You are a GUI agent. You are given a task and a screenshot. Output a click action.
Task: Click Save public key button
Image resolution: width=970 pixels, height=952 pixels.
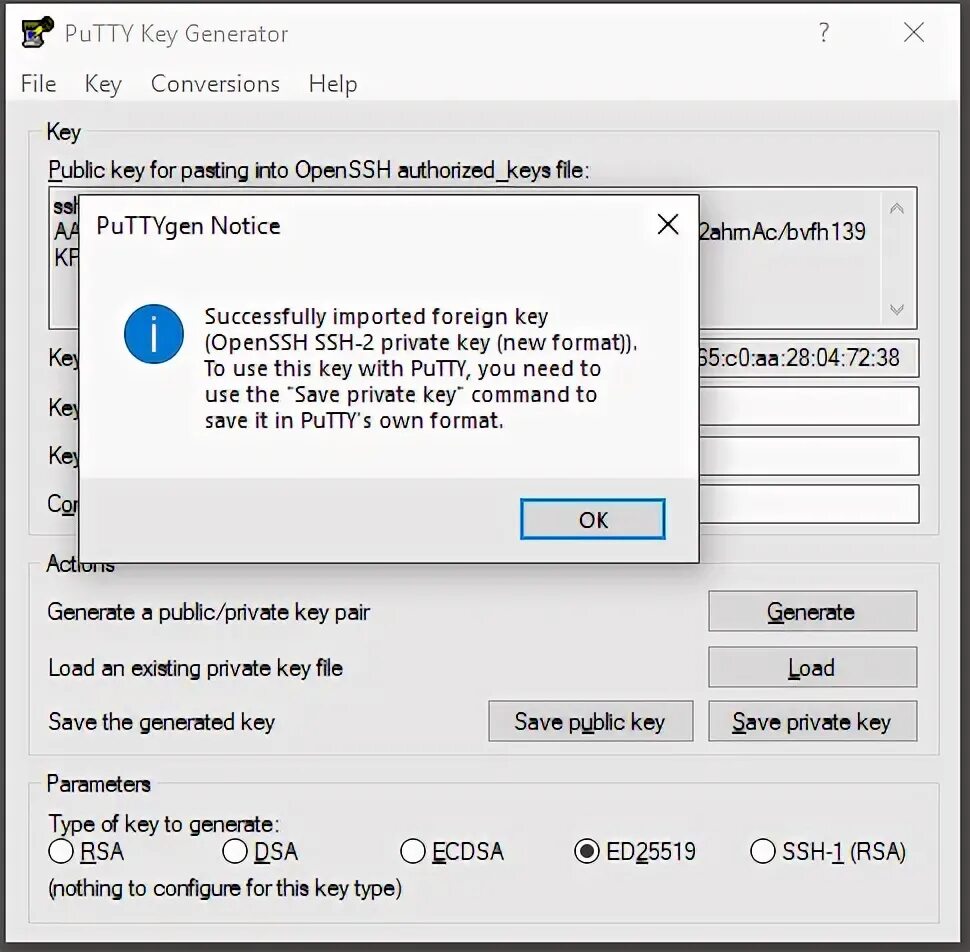coord(590,721)
